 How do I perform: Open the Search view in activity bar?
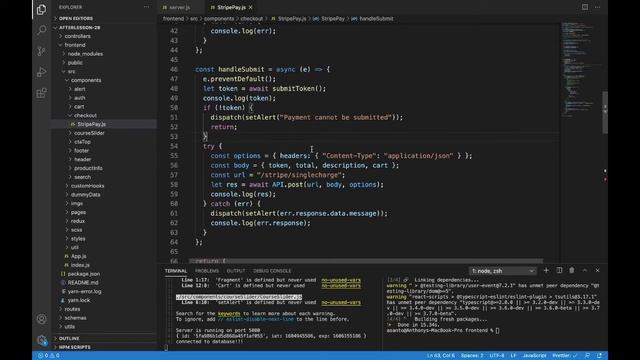41,30
